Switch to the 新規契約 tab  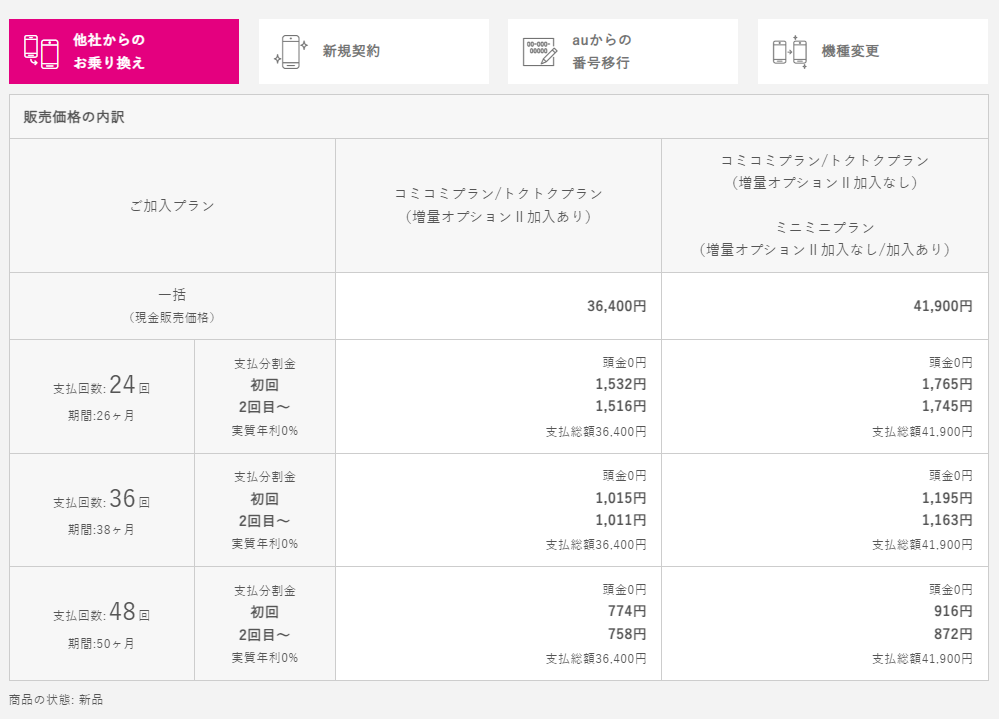(374, 52)
